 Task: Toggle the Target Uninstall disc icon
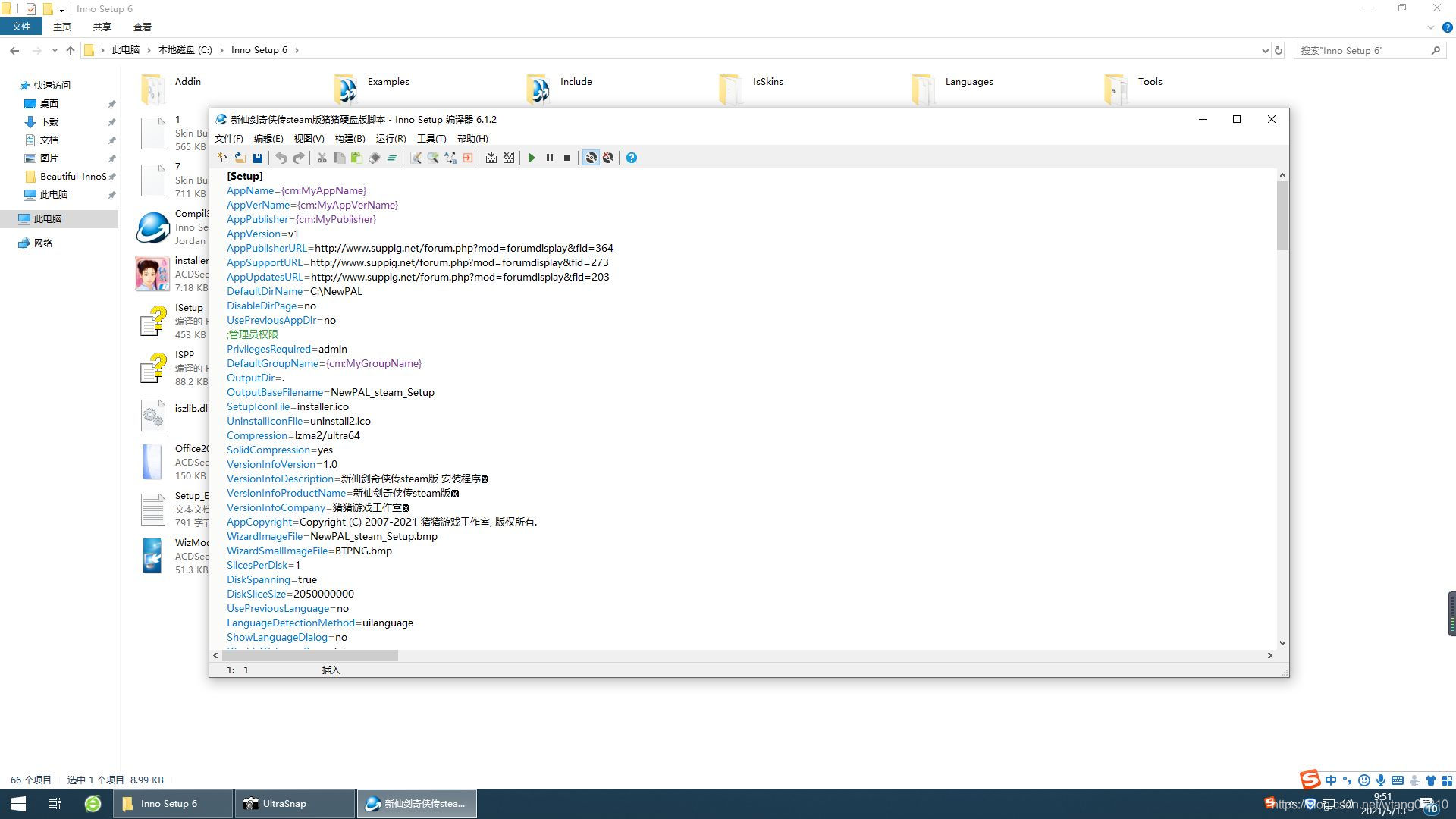point(608,158)
